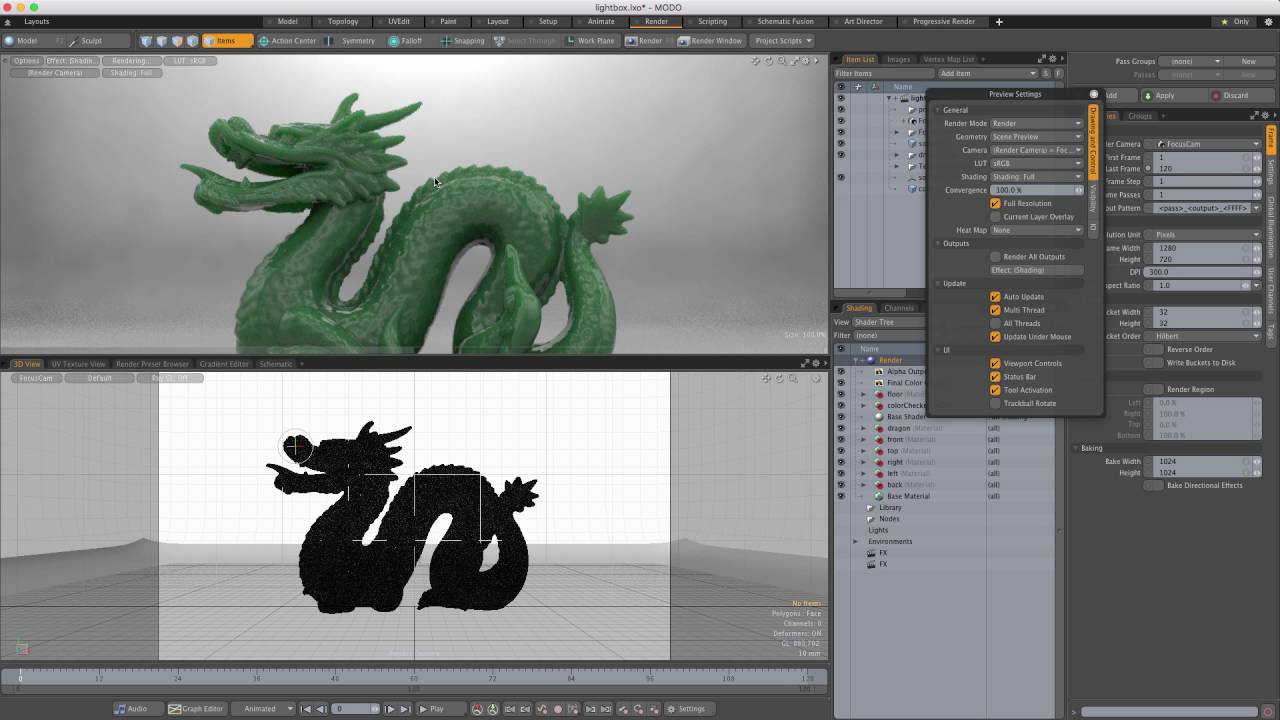Enable the Symmetry tool
The image size is (1280, 720).
[x=351, y=41]
